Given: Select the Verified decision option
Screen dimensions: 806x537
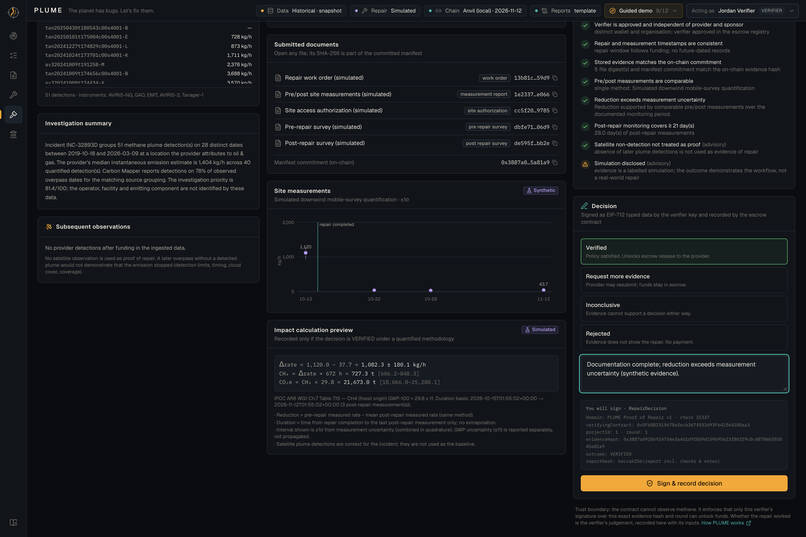Looking at the screenshot, I should point(684,251).
